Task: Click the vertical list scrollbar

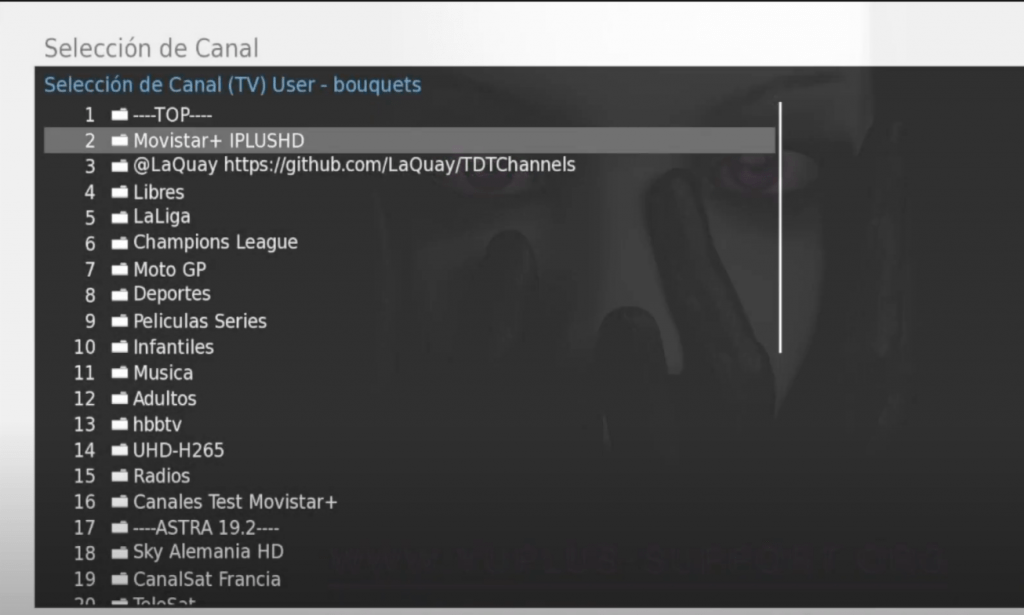Action: click(780, 227)
